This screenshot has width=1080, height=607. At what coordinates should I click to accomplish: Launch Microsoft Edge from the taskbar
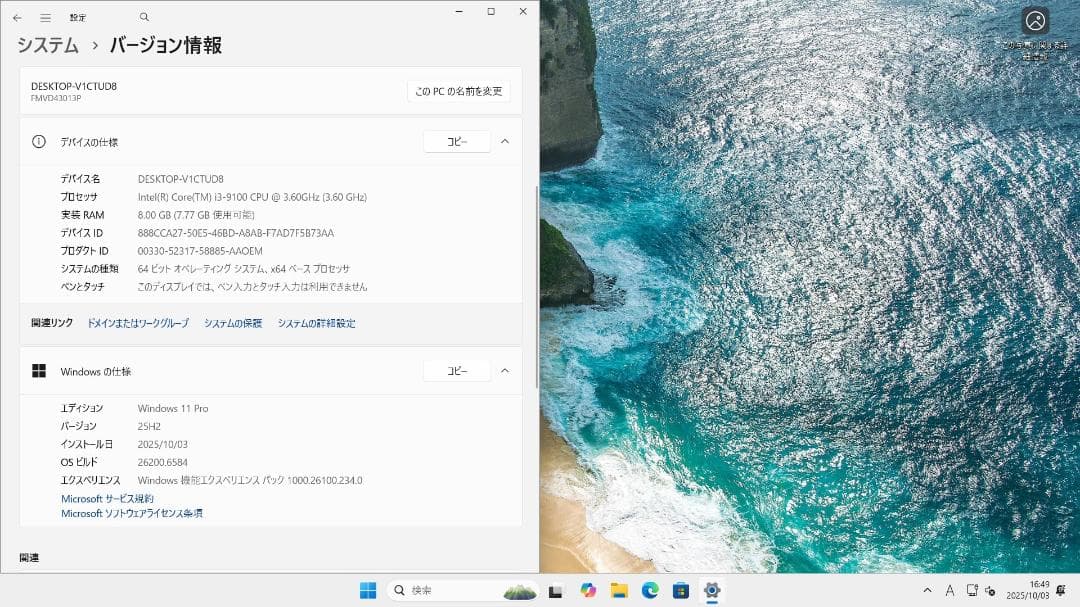(x=650, y=590)
